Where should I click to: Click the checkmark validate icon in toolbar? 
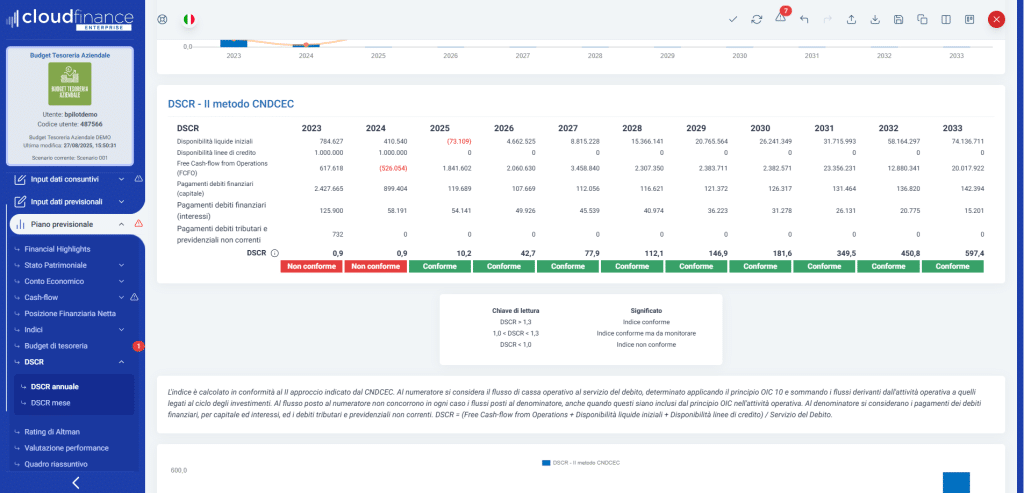(733, 19)
